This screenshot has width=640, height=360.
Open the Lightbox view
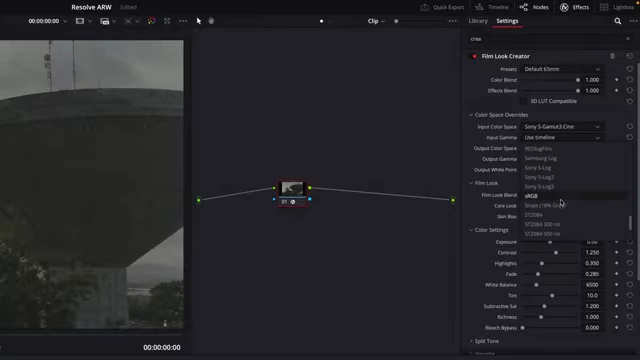coord(617,7)
